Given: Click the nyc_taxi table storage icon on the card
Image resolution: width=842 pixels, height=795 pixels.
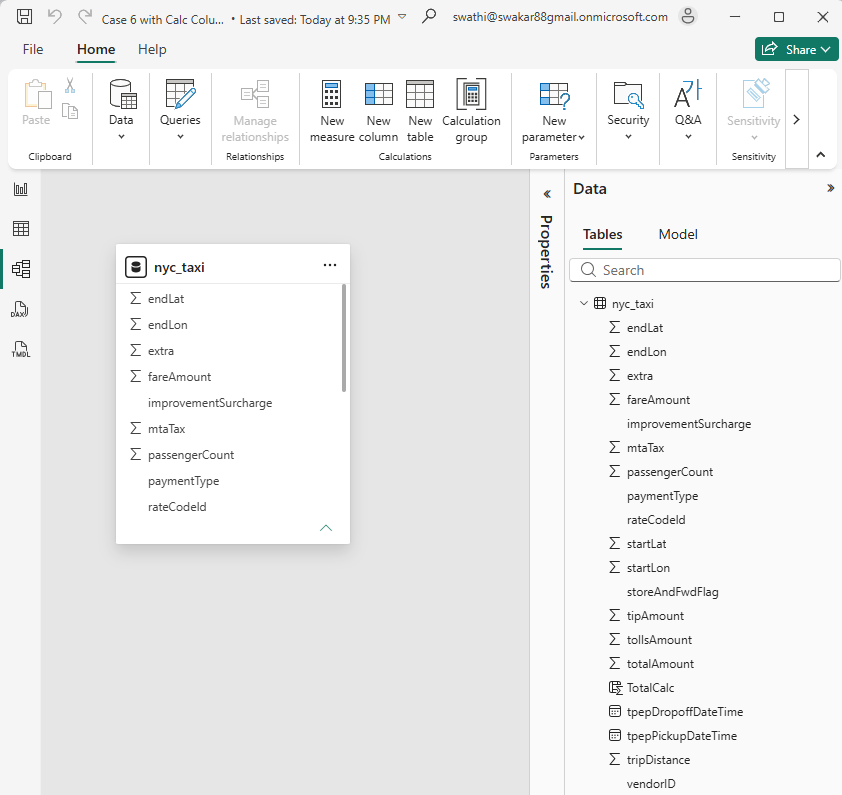Looking at the screenshot, I should (x=136, y=267).
